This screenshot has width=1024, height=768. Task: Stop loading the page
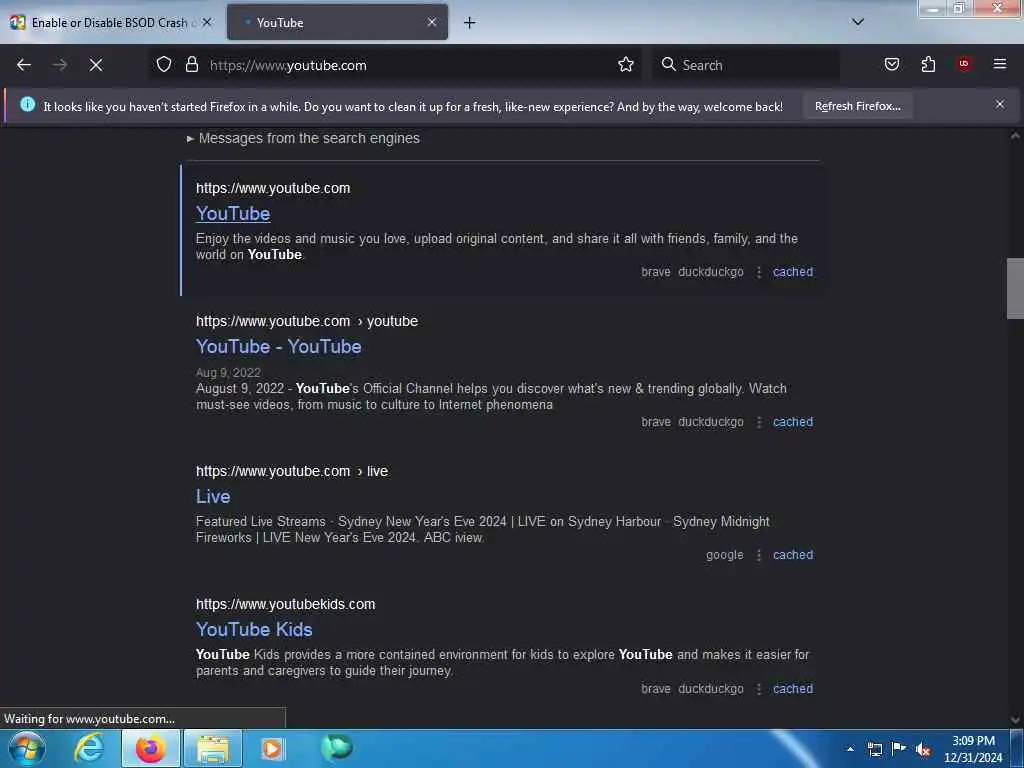[96, 65]
